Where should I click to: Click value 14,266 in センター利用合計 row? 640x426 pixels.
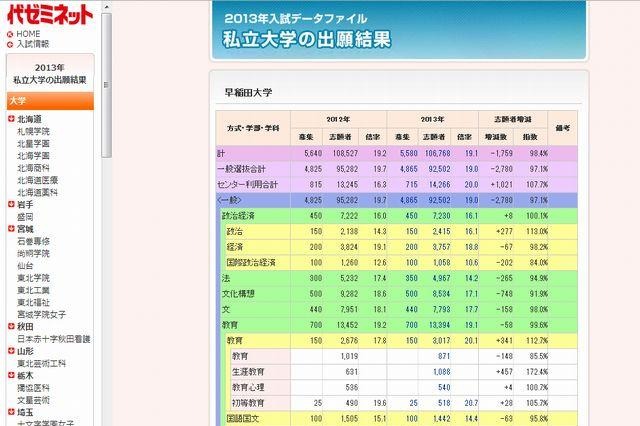click(440, 184)
